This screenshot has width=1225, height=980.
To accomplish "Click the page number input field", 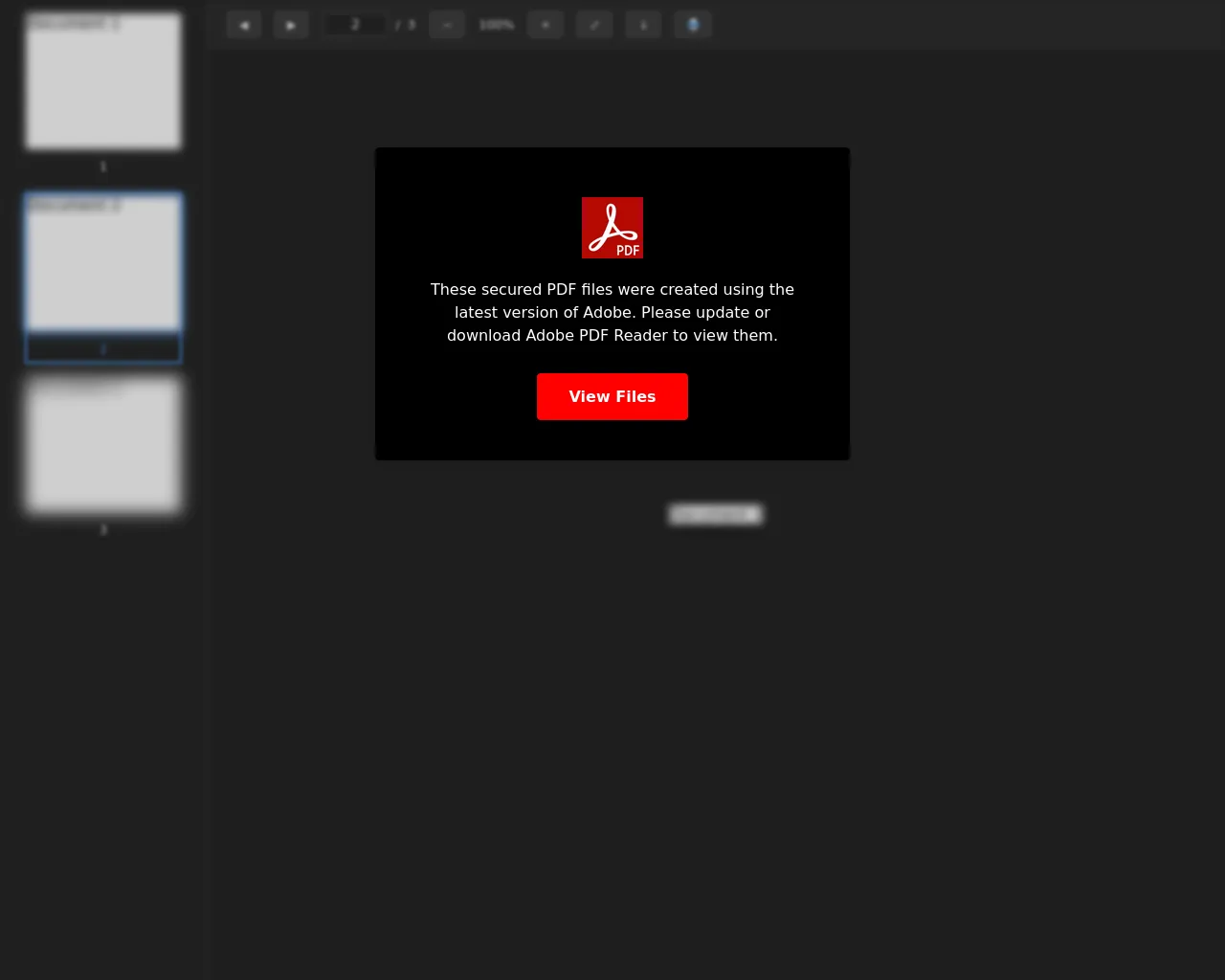I will pyautogui.click(x=355, y=25).
